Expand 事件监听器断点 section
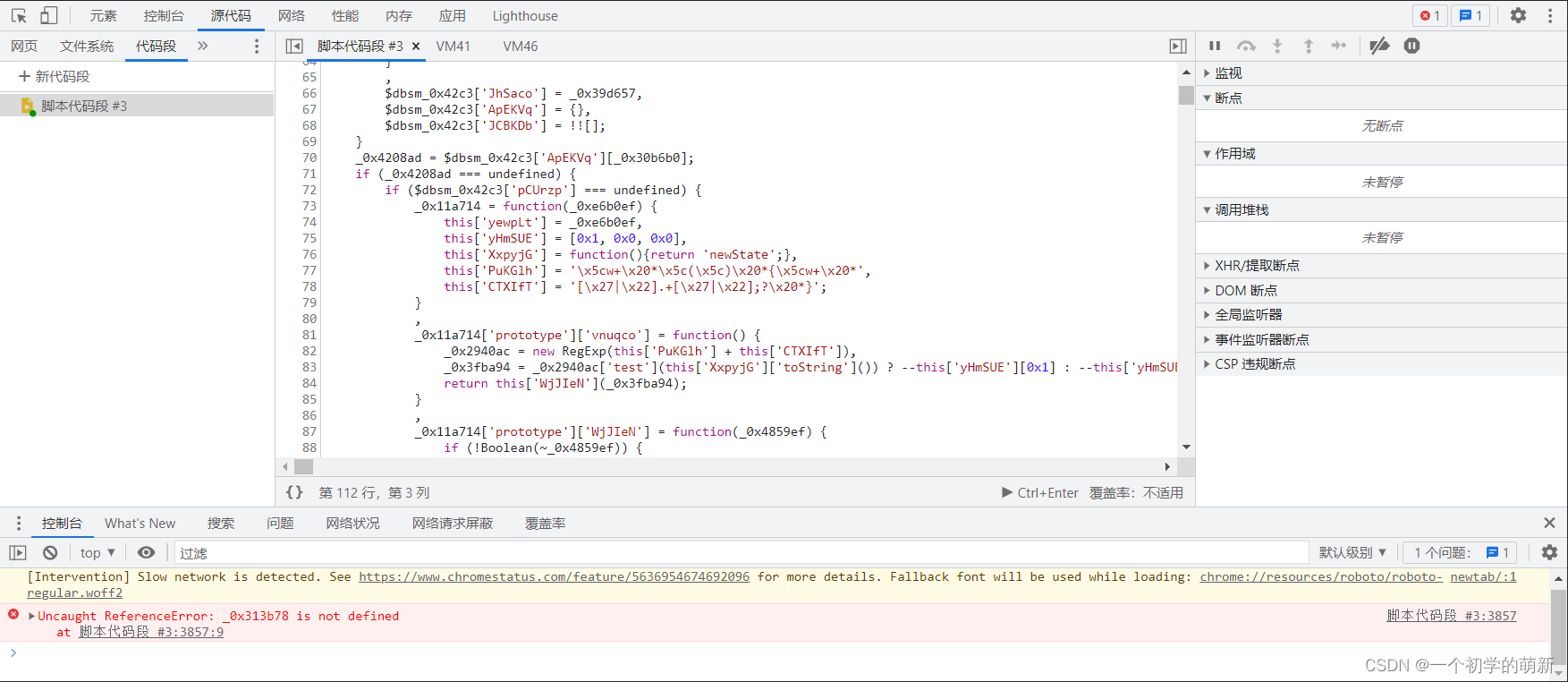 pyautogui.click(x=1381, y=339)
